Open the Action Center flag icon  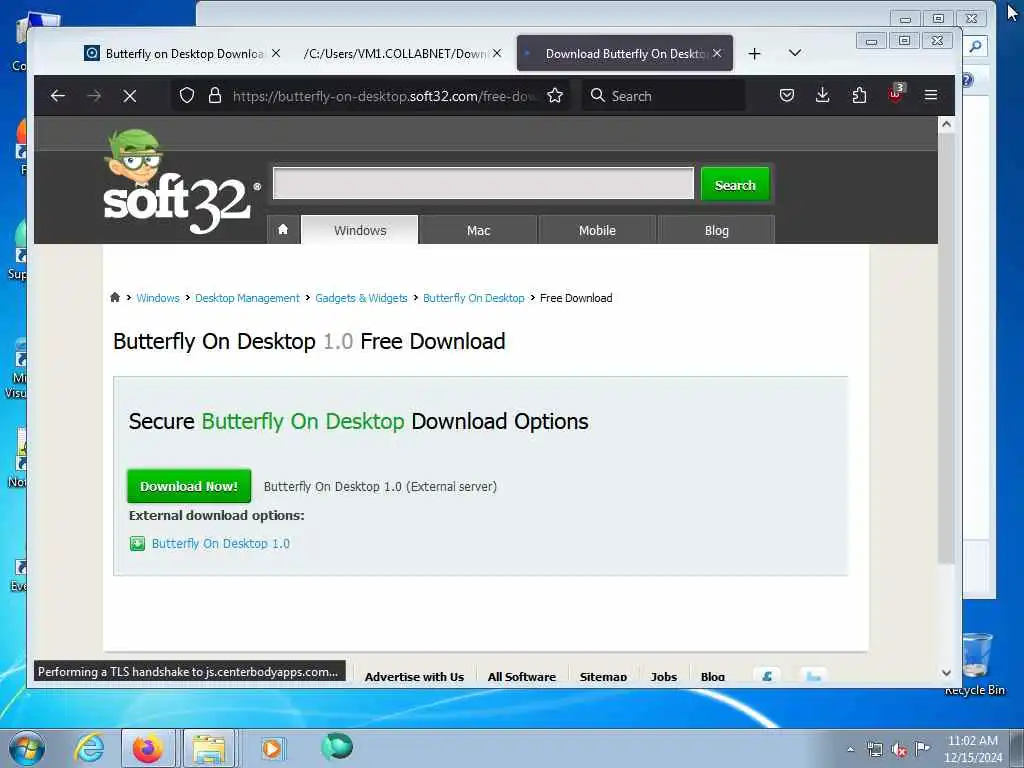(x=922, y=749)
